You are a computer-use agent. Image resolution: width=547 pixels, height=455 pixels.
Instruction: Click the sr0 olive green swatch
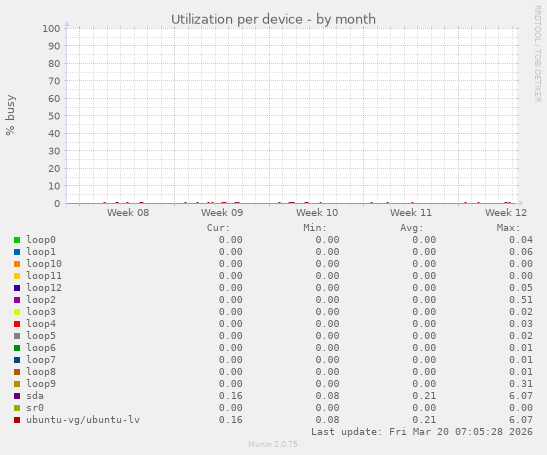point(17,408)
